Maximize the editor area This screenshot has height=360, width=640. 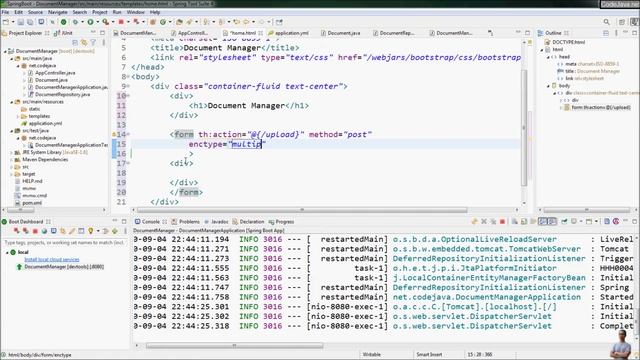point(527,33)
